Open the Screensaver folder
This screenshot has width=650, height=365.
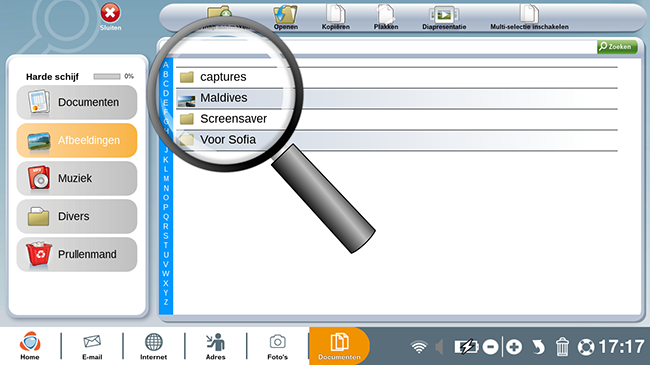(x=397, y=119)
